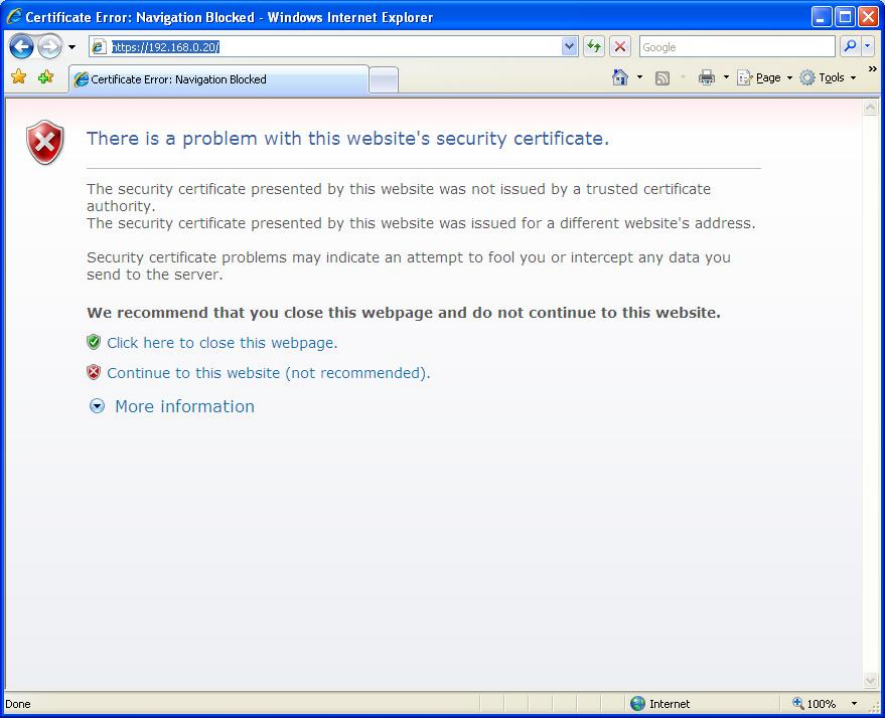
Task: Refresh the page with green arrows icon
Action: coord(594,47)
